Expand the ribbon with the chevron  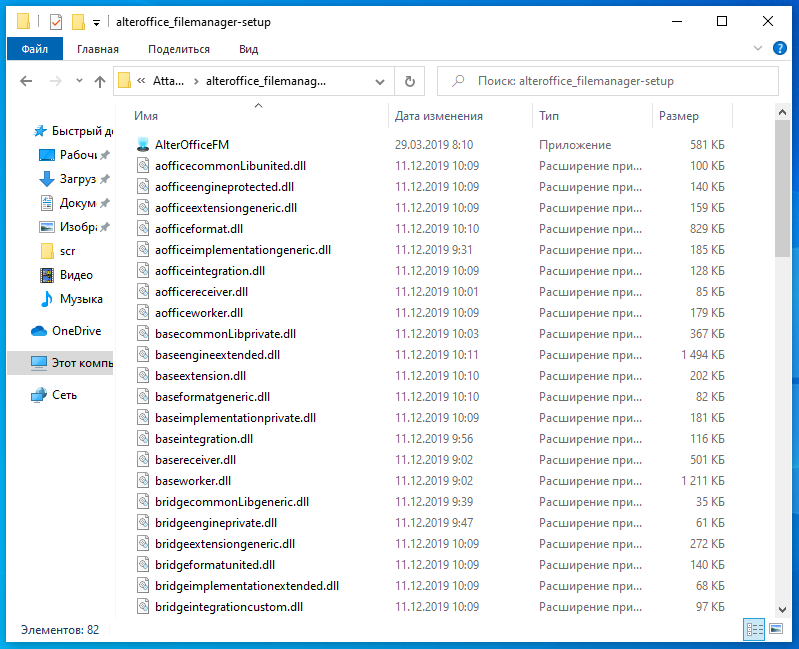click(x=758, y=48)
